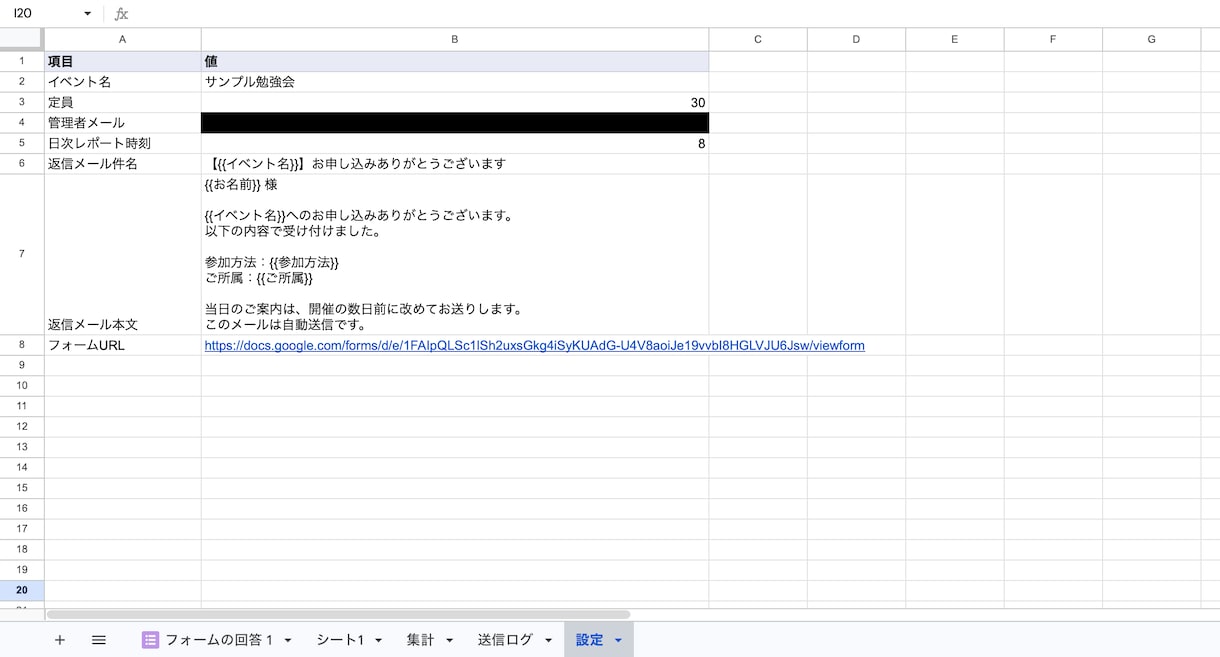Open dropdown arrow on シート1 tab
The width and height of the screenshot is (1220, 657).
379,640
